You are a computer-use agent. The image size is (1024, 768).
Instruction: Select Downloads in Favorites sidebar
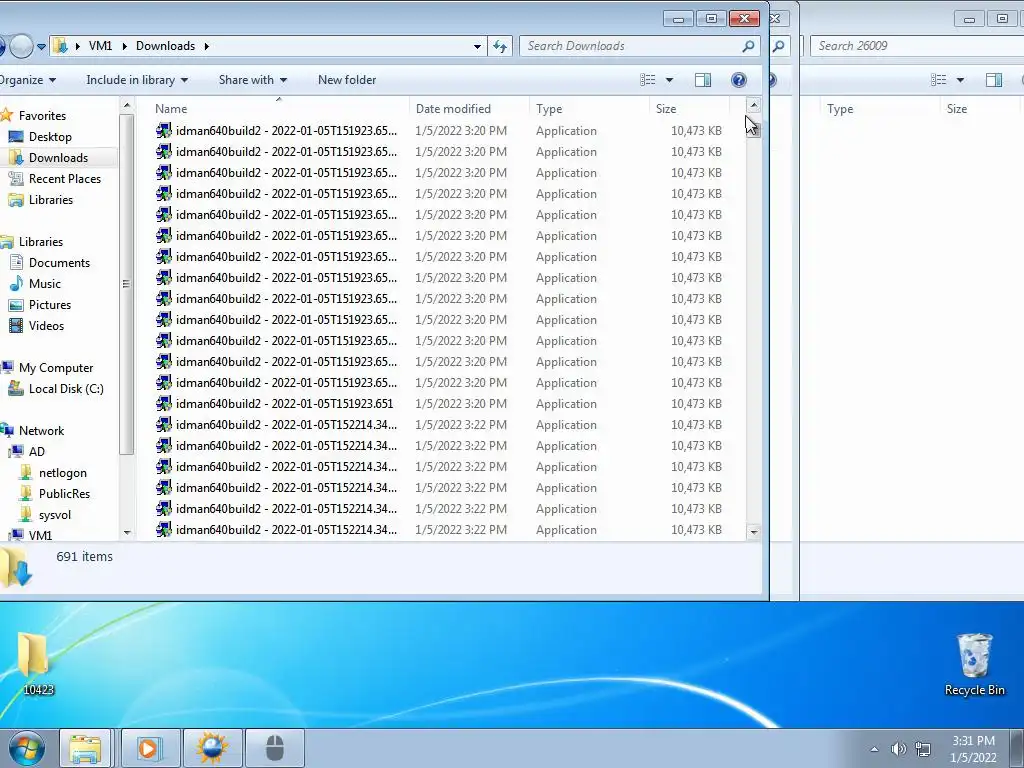pyautogui.click(x=58, y=157)
